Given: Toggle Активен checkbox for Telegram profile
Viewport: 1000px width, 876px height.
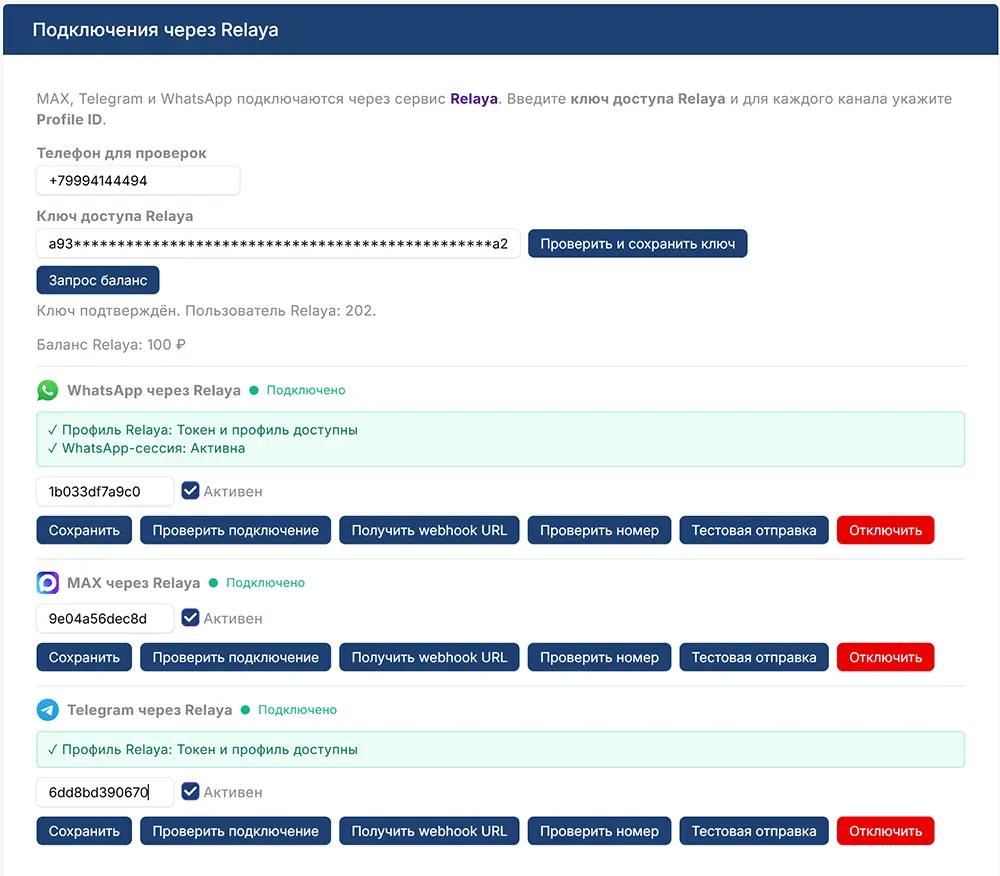Looking at the screenshot, I should click(x=190, y=791).
